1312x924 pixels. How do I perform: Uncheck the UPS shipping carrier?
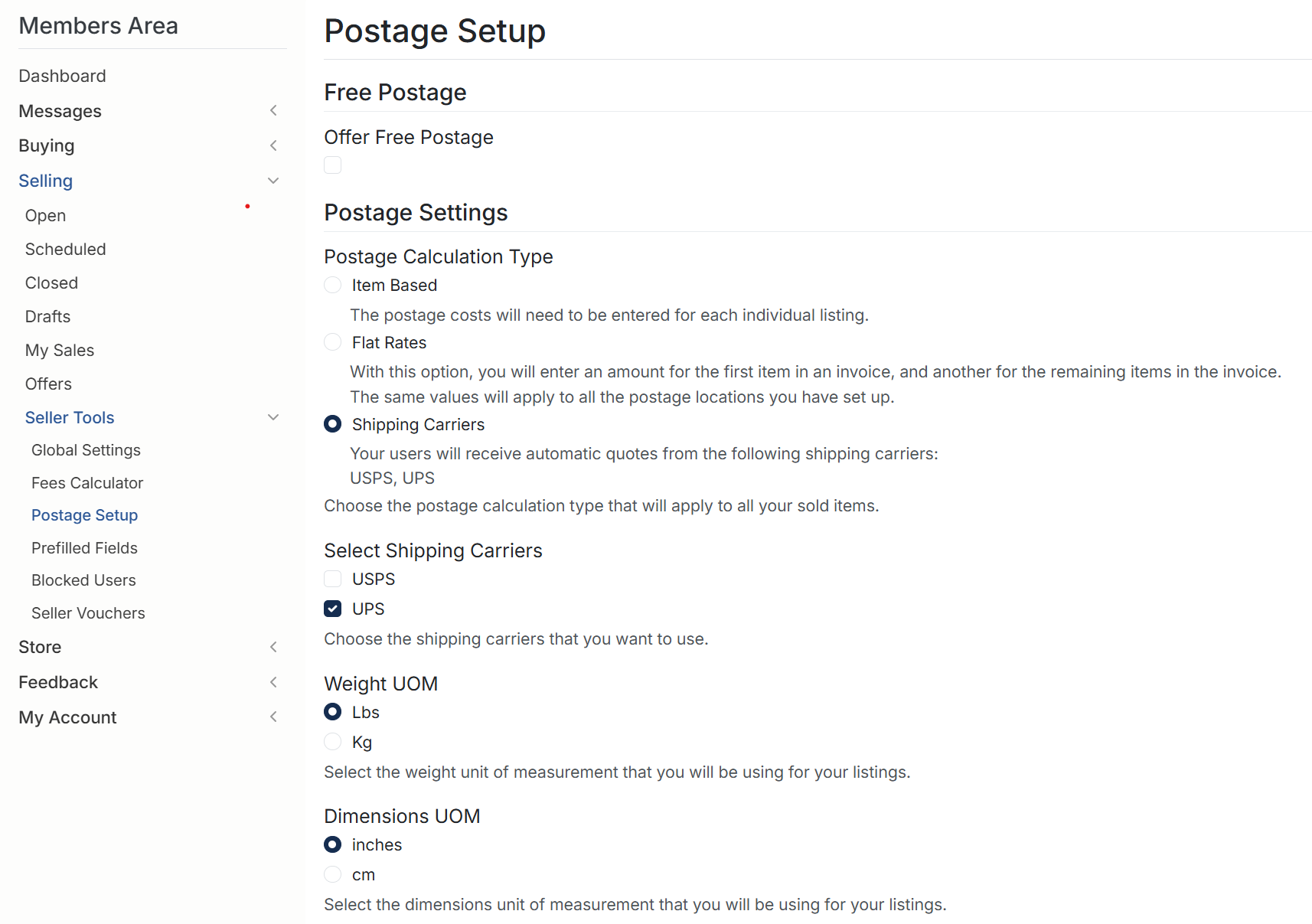[332, 609]
